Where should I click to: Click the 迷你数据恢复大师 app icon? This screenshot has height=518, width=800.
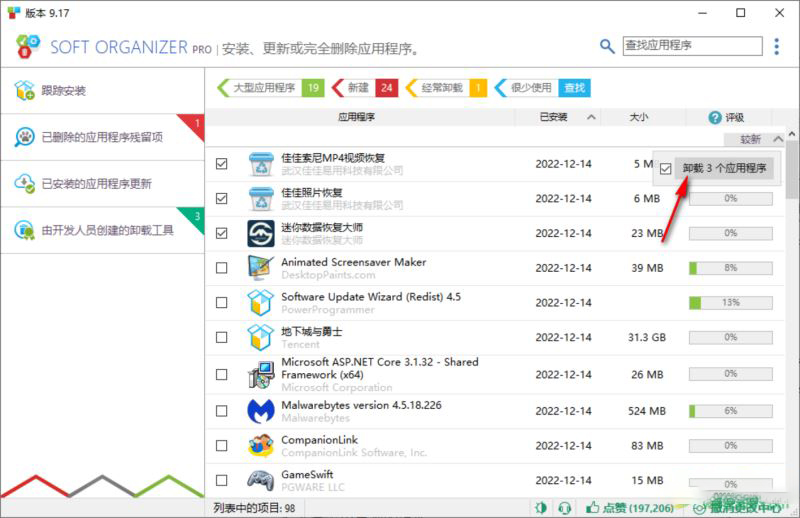click(261, 233)
